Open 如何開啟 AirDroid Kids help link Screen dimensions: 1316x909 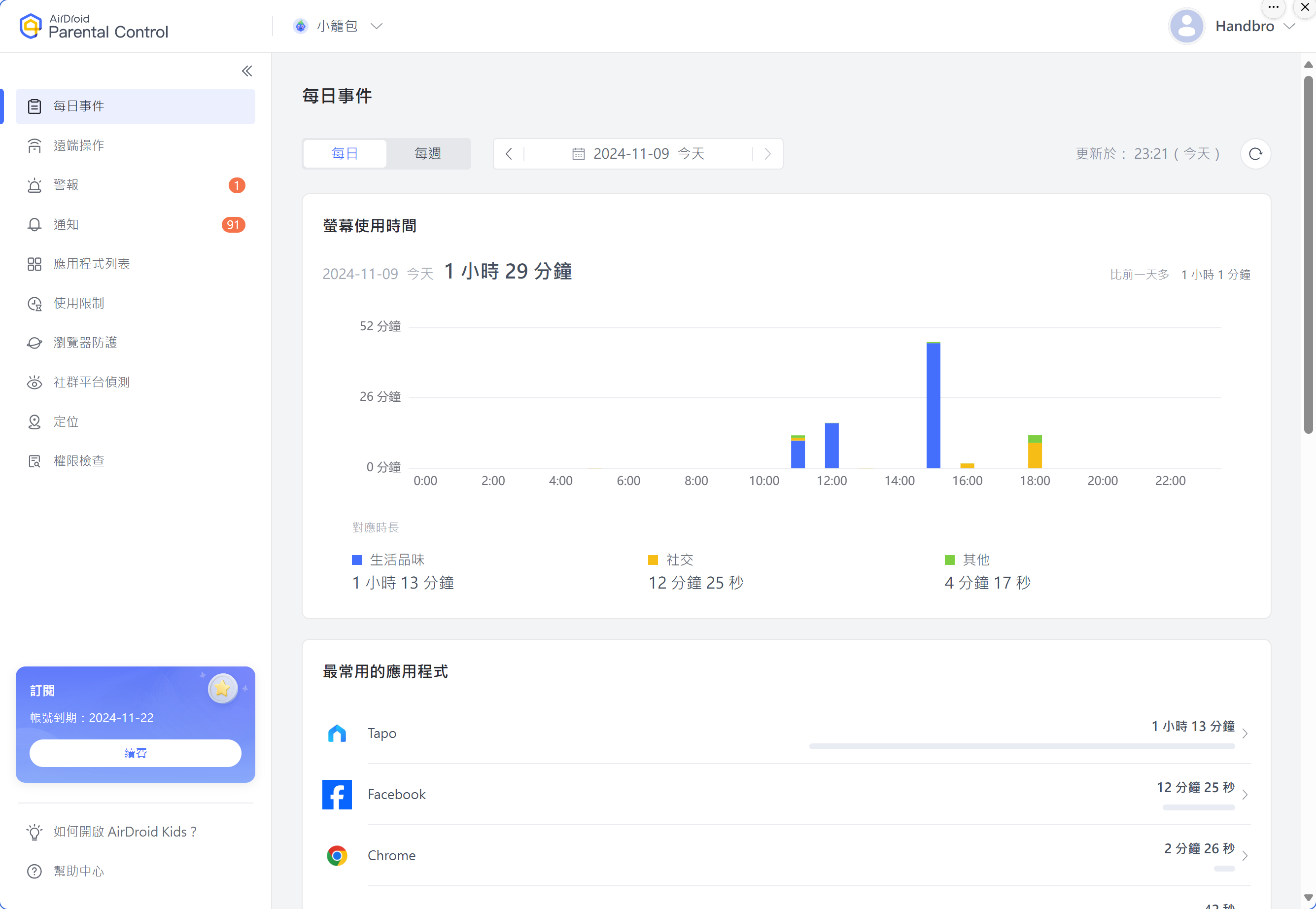coord(125,832)
